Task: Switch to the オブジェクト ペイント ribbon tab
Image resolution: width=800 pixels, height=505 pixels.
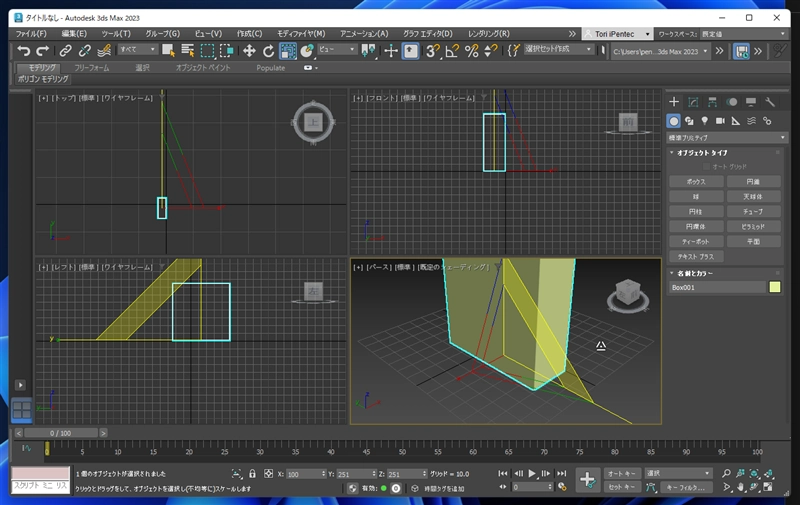Action: (x=203, y=67)
